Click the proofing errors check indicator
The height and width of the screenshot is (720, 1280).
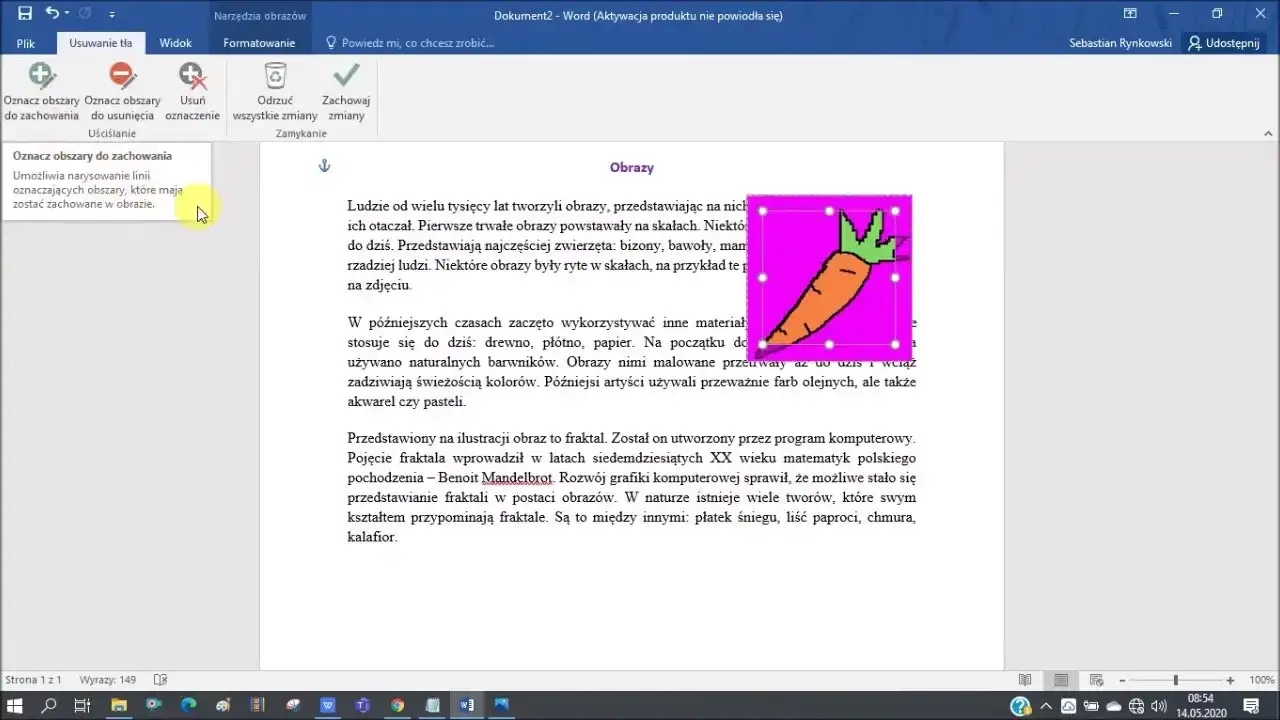click(160, 680)
